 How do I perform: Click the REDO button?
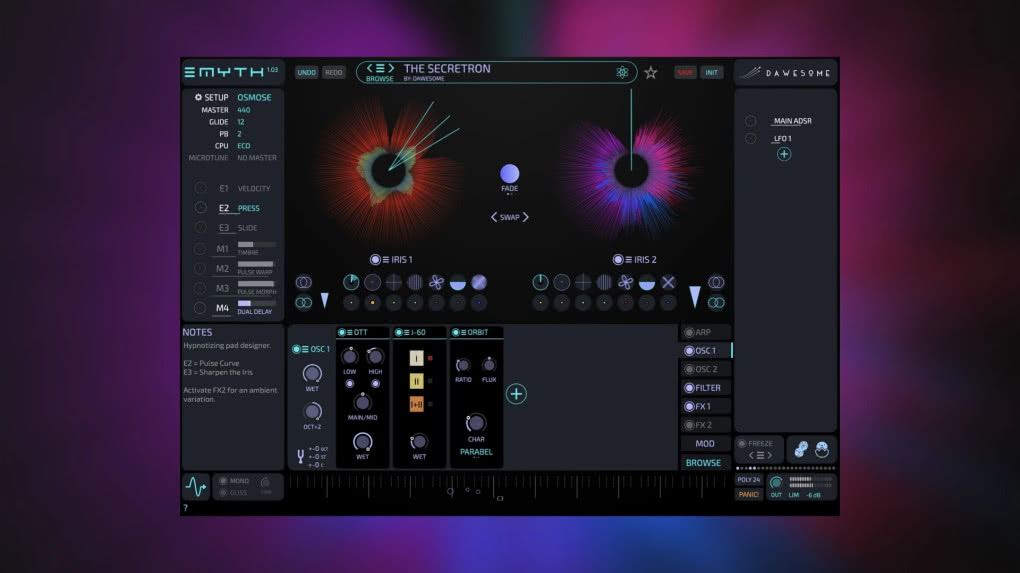[x=334, y=72]
